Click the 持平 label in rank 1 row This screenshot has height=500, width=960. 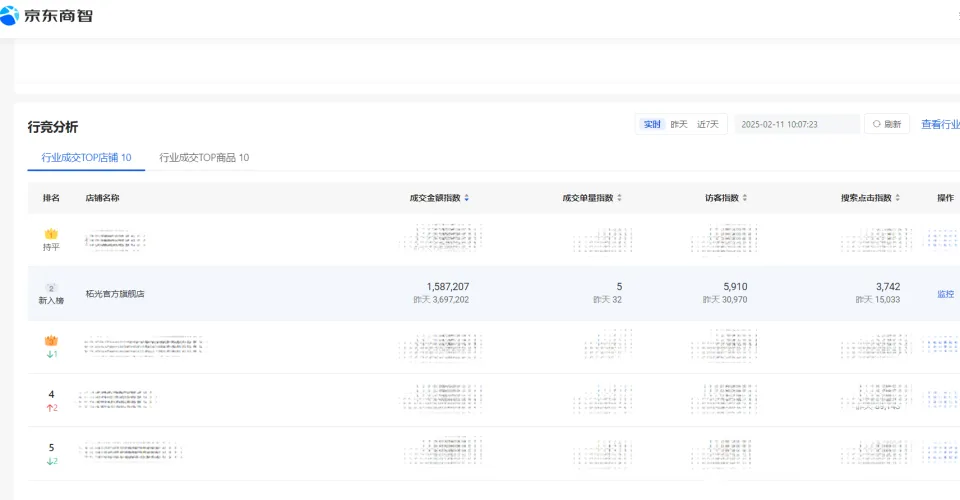point(51,247)
